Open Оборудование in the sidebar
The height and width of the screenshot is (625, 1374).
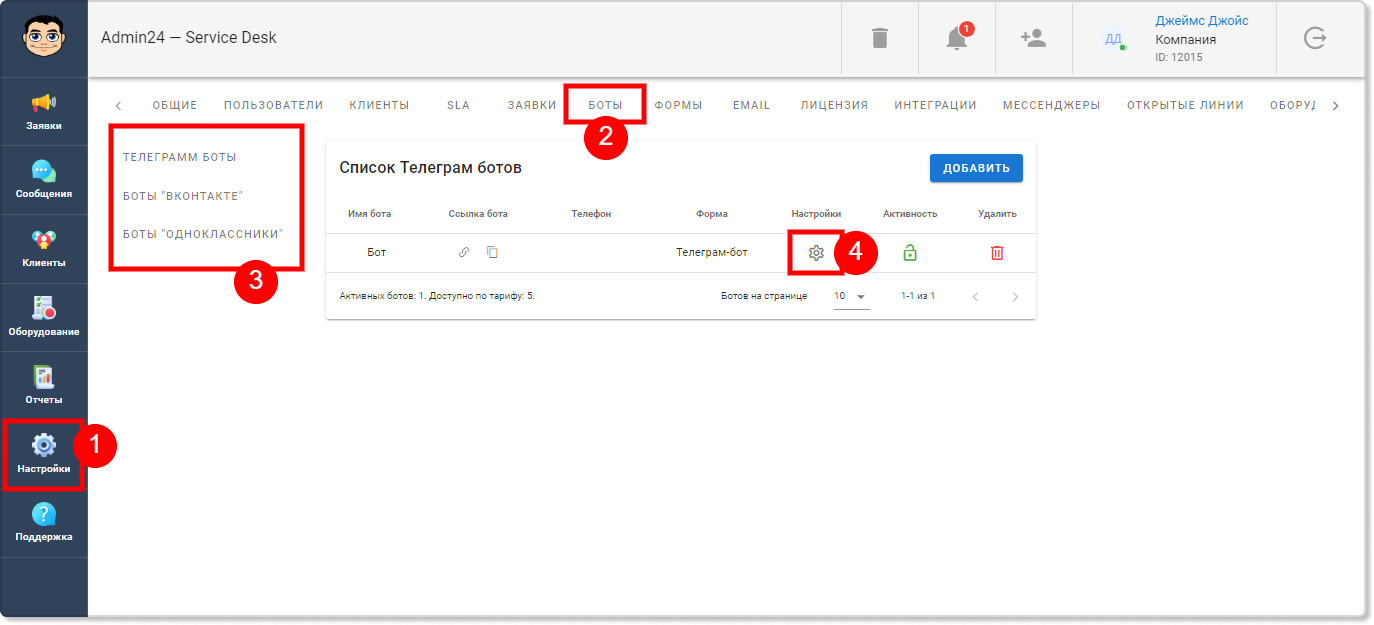[44, 317]
